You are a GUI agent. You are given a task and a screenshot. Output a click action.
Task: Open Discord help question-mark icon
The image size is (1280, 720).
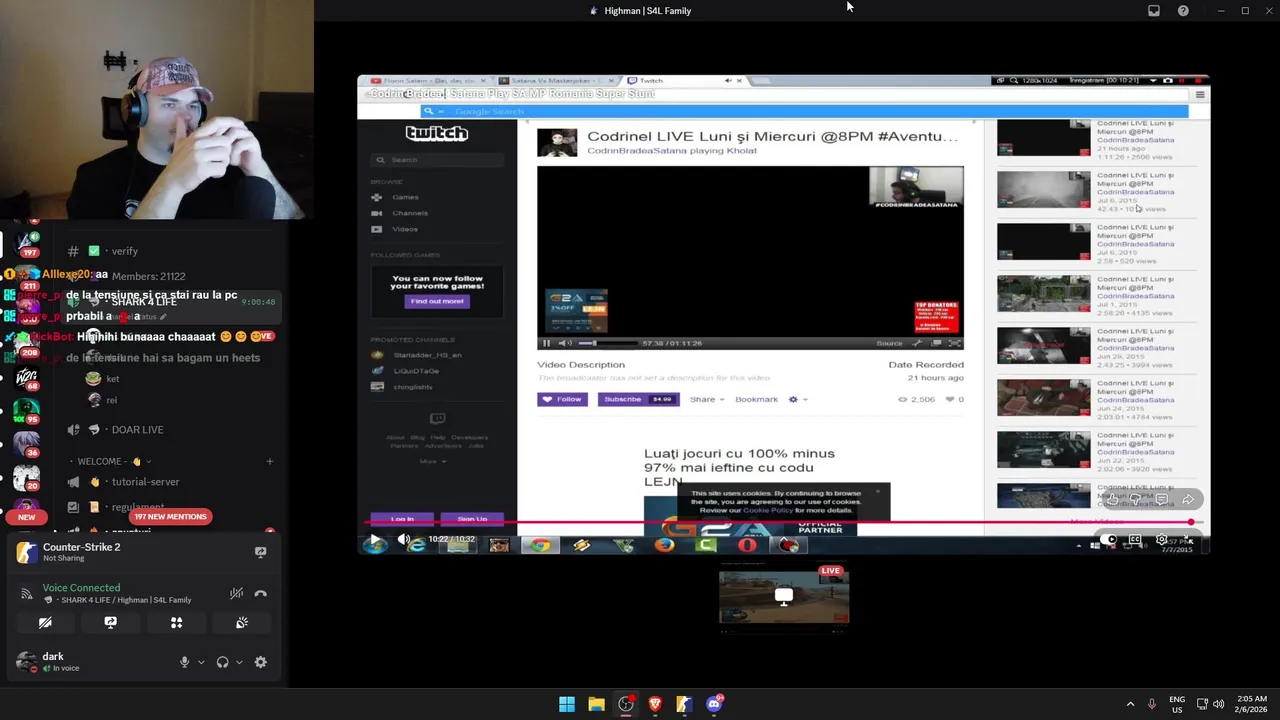tap(1183, 11)
